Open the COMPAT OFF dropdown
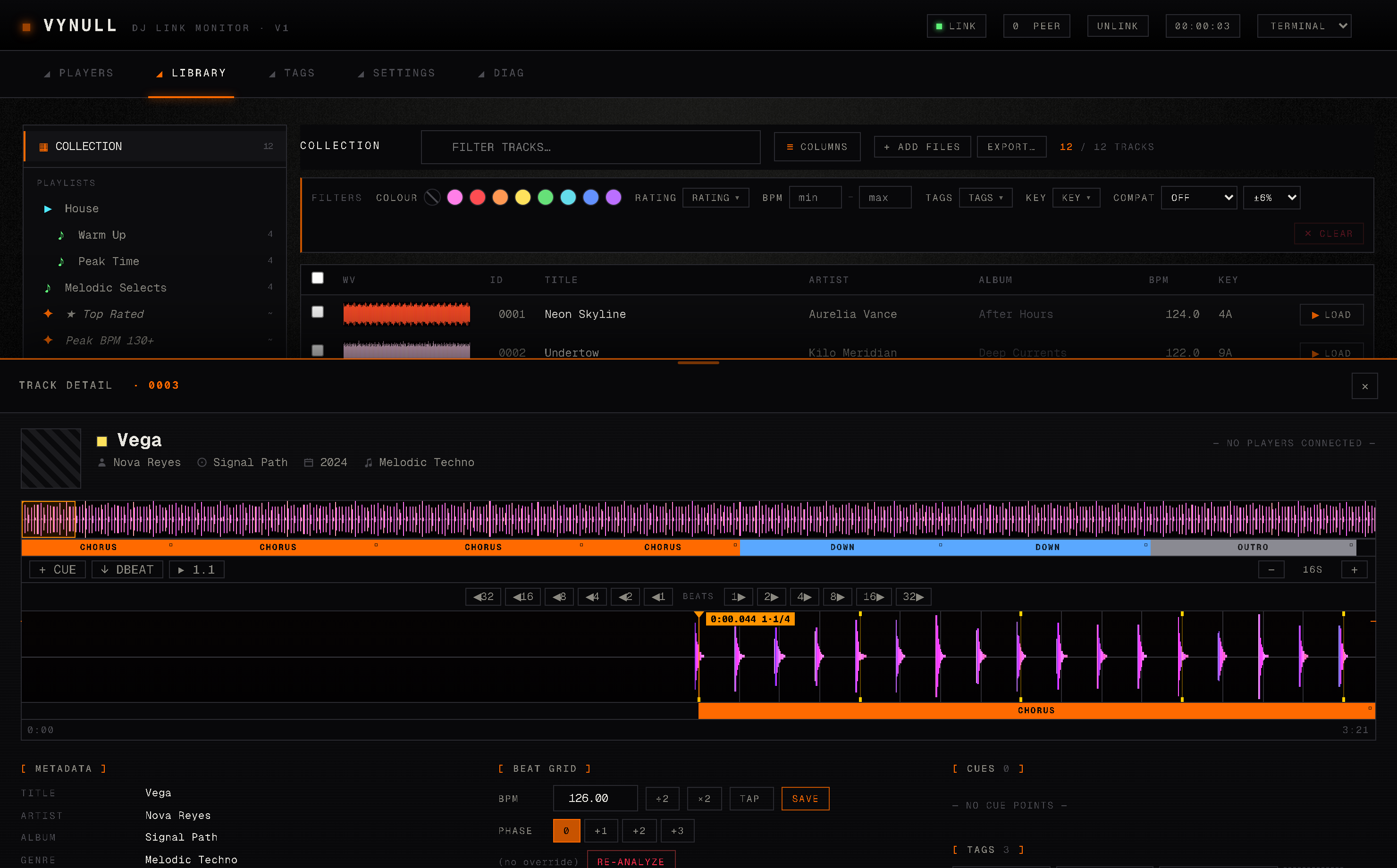Image resolution: width=1397 pixels, height=868 pixels. tap(1199, 198)
